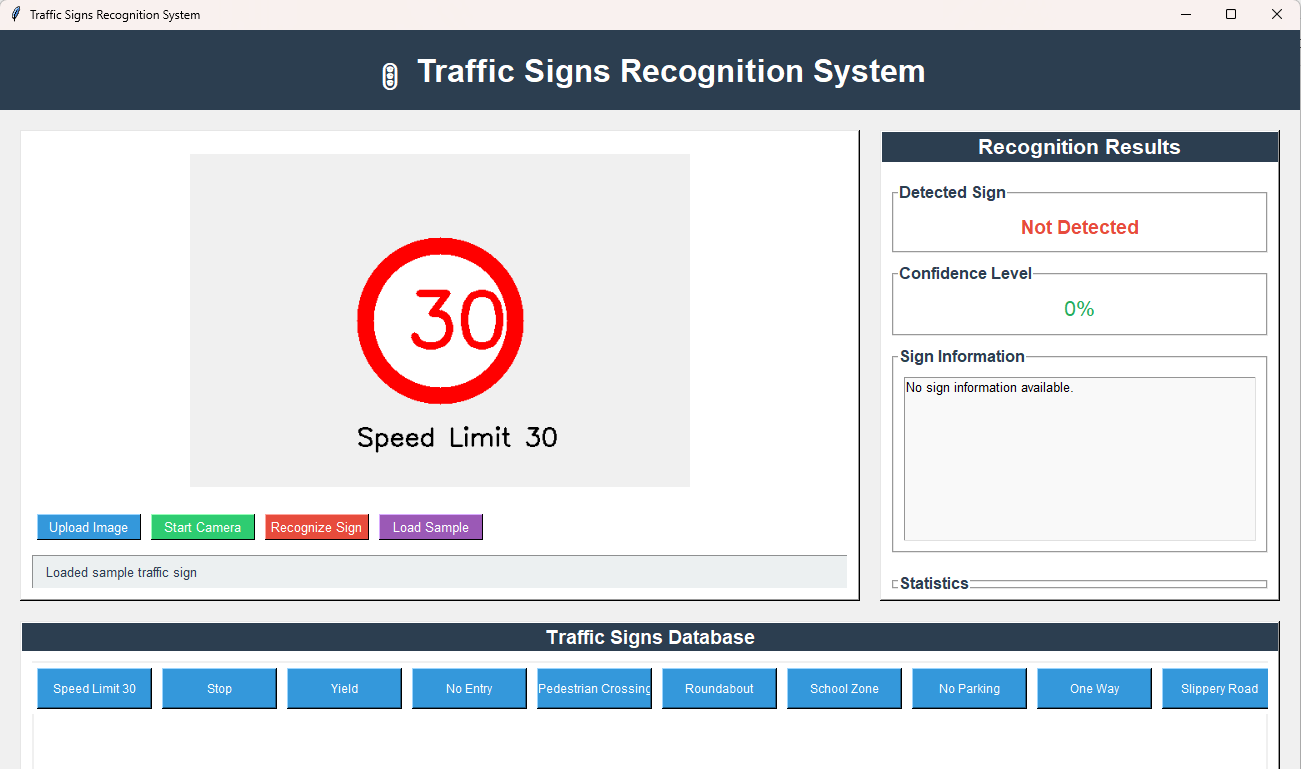Click the One Way sign button
This screenshot has width=1301, height=769.
[1095, 688]
